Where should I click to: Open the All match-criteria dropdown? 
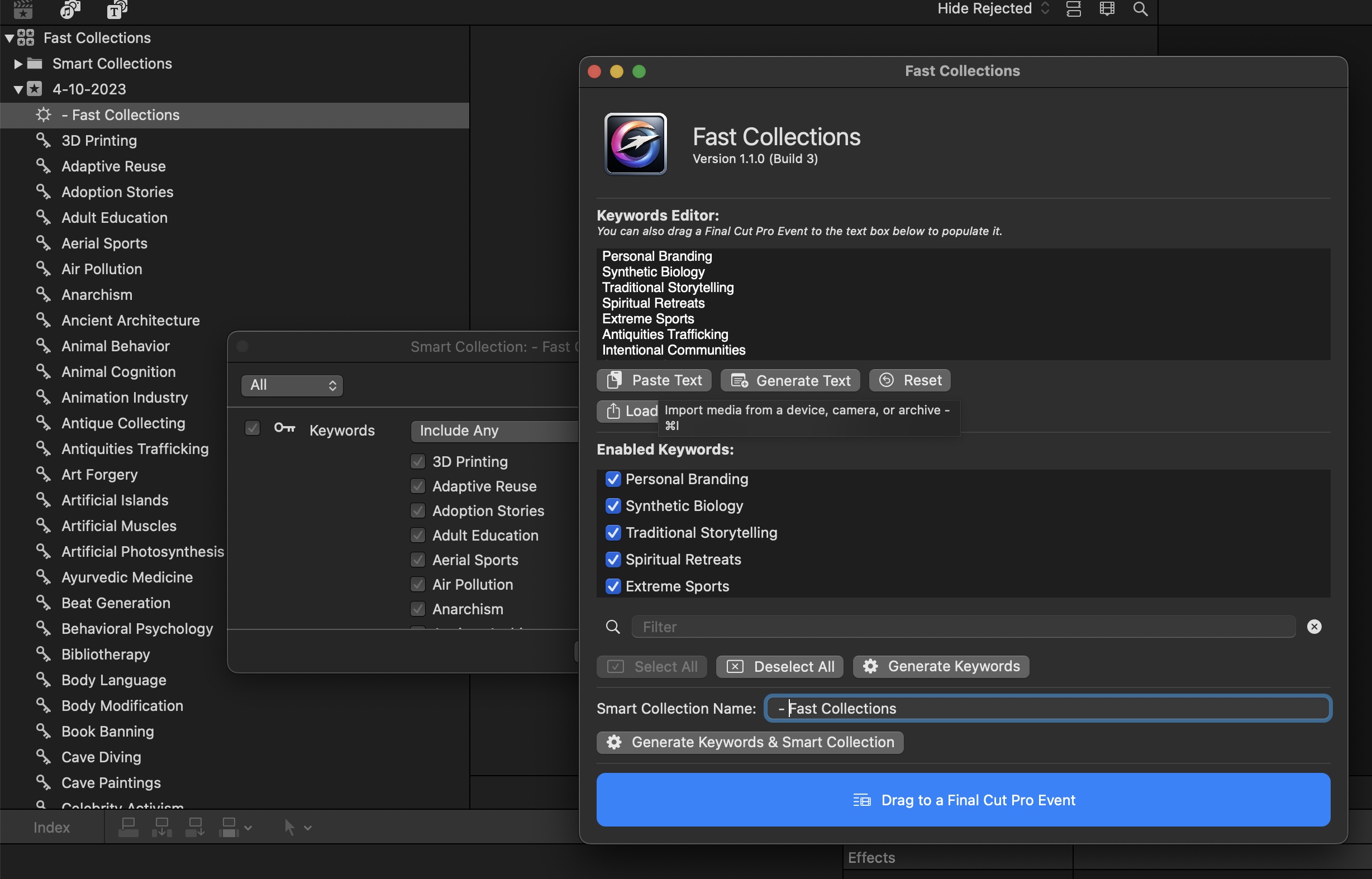tap(292, 385)
